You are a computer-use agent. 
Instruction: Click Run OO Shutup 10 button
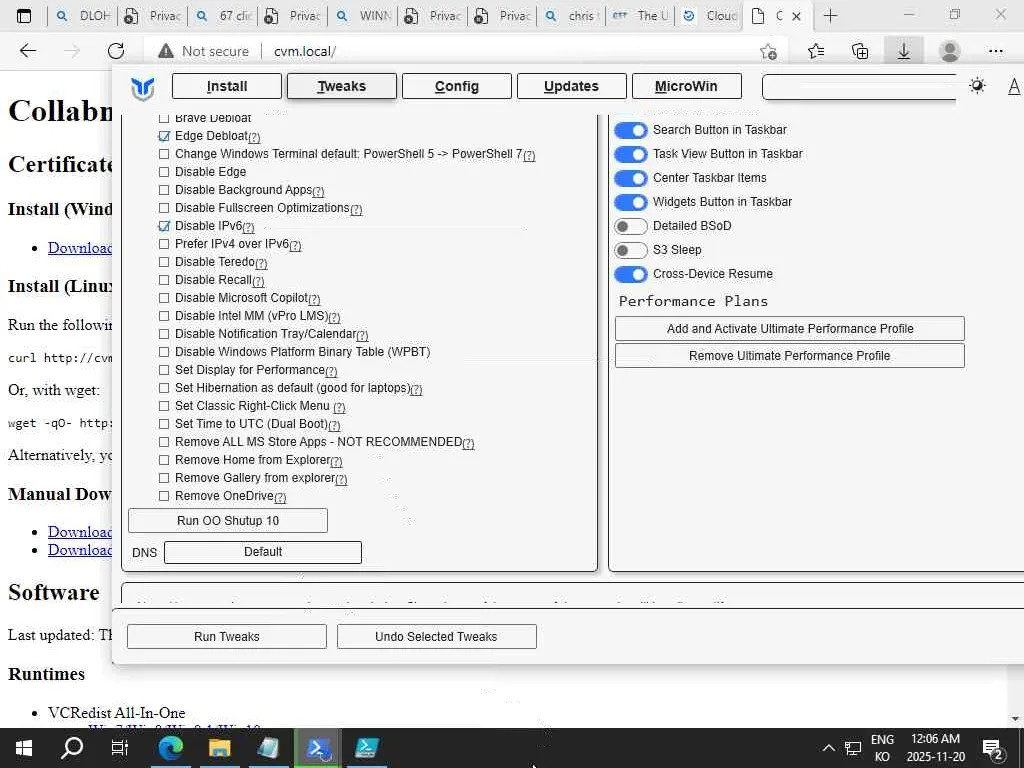coord(228,520)
